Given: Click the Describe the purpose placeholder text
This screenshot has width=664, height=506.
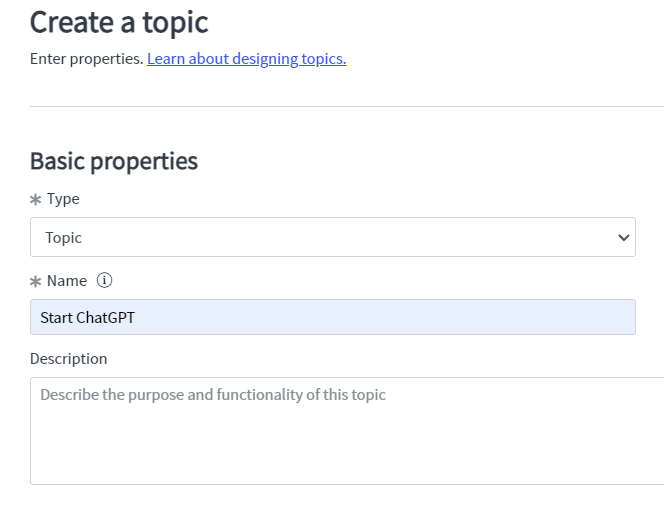Looking at the screenshot, I should point(213,395).
